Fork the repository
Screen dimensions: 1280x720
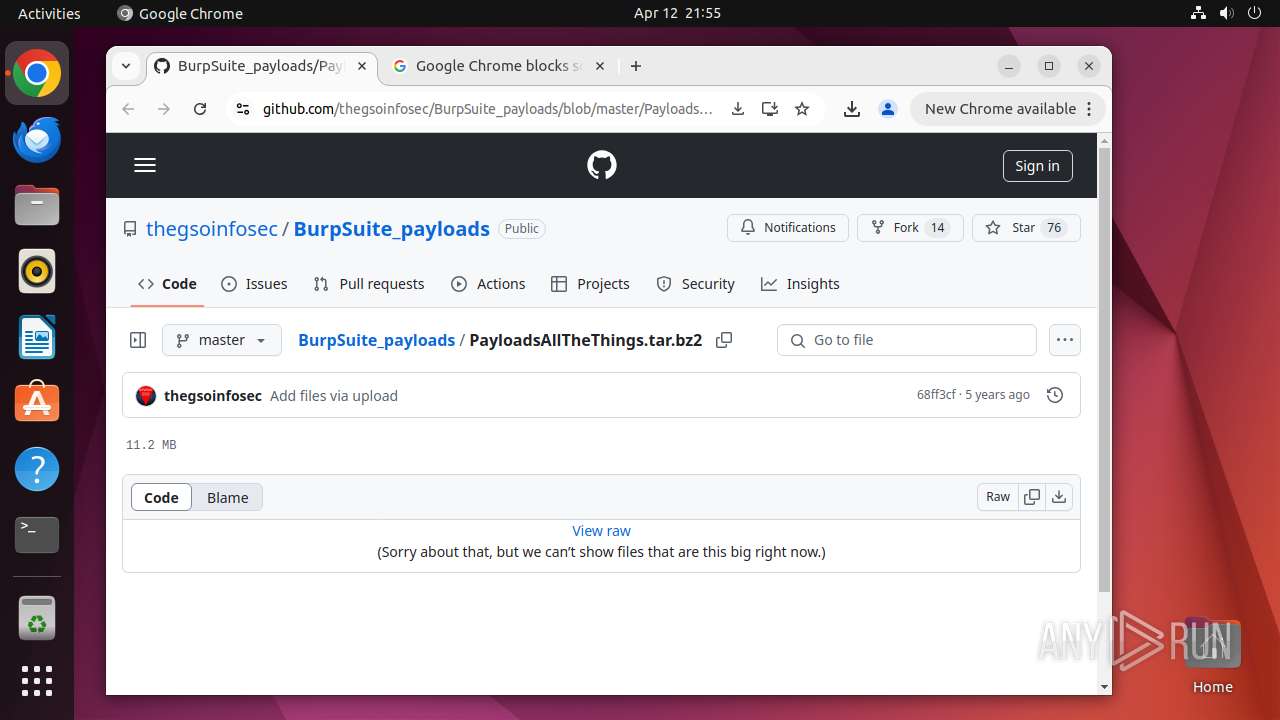click(910, 228)
